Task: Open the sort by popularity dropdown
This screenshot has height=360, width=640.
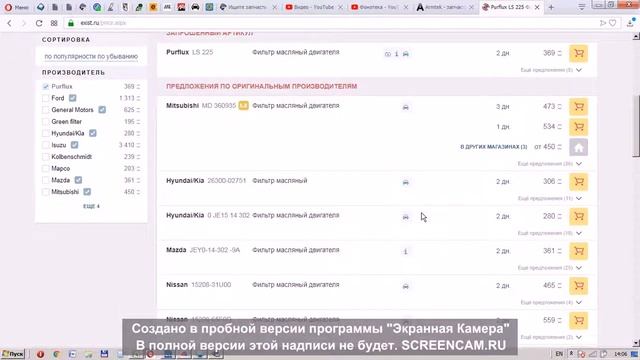Action: point(91,56)
